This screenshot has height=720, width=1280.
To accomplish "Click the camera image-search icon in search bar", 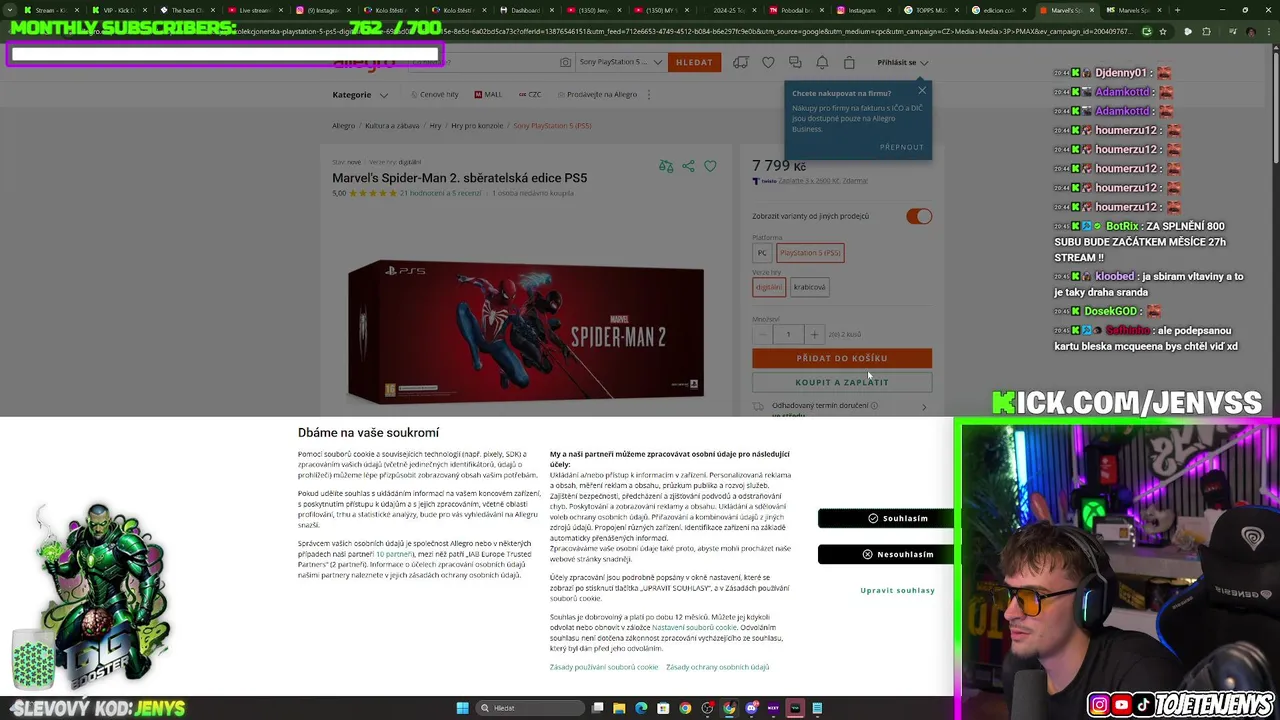I will point(565,62).
